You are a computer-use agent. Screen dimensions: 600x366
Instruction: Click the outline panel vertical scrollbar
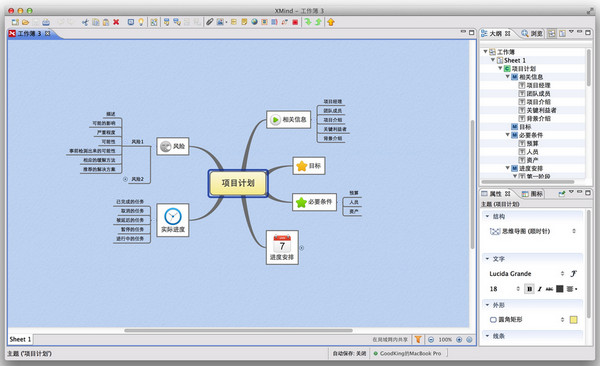pyautogui.click(x=589, y=68)
